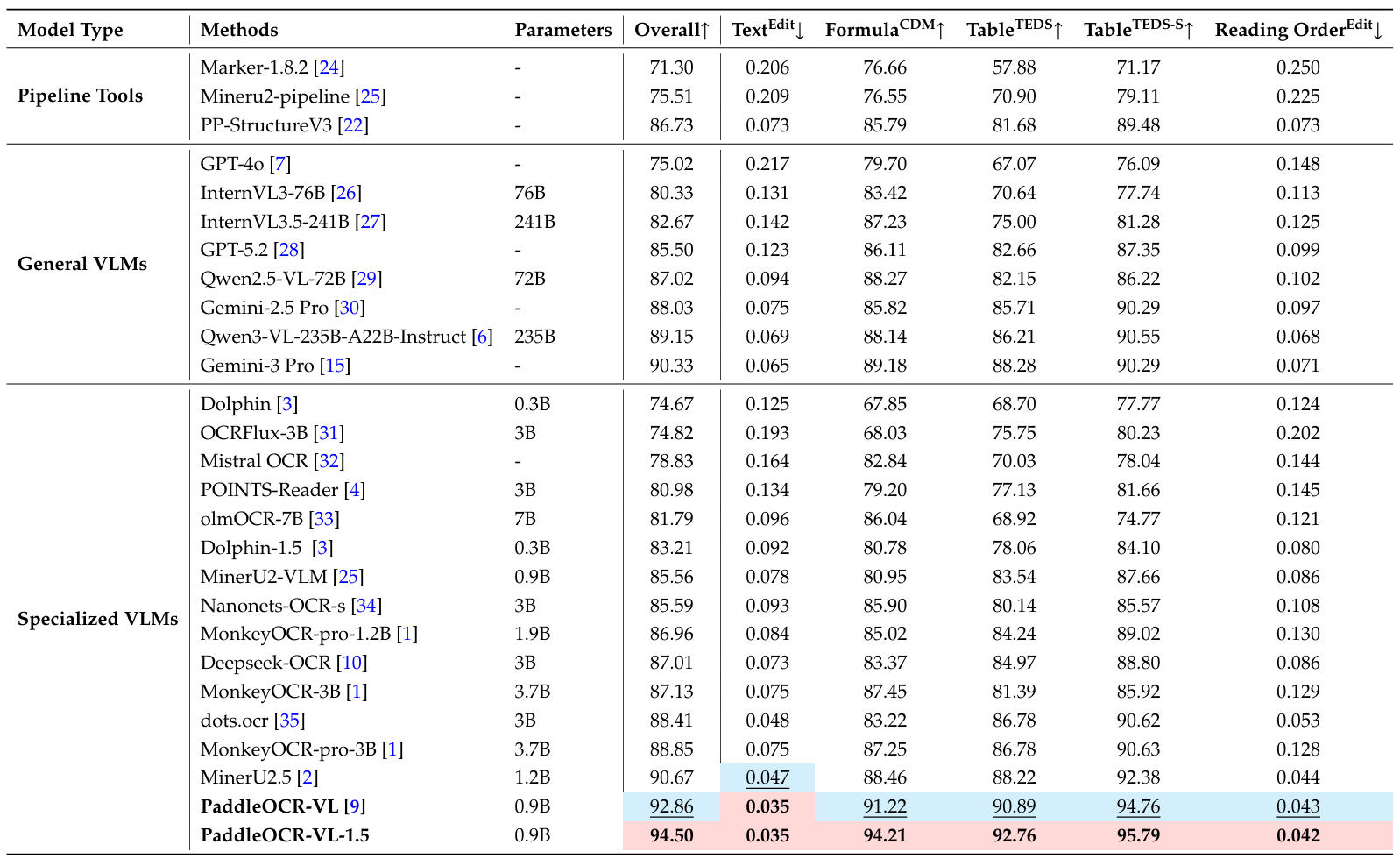Open citation link 24 next to Marker-1.8.2
The width and height of the screenshot is (1400, 859).
click(329, 67)
